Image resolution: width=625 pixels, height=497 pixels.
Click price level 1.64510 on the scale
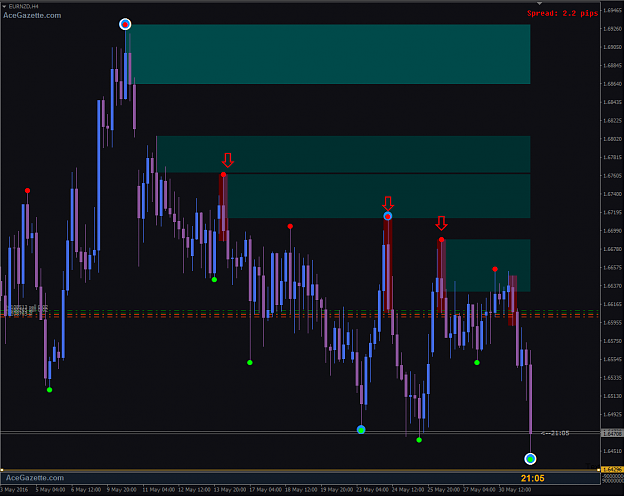click(x=613, y=451)
